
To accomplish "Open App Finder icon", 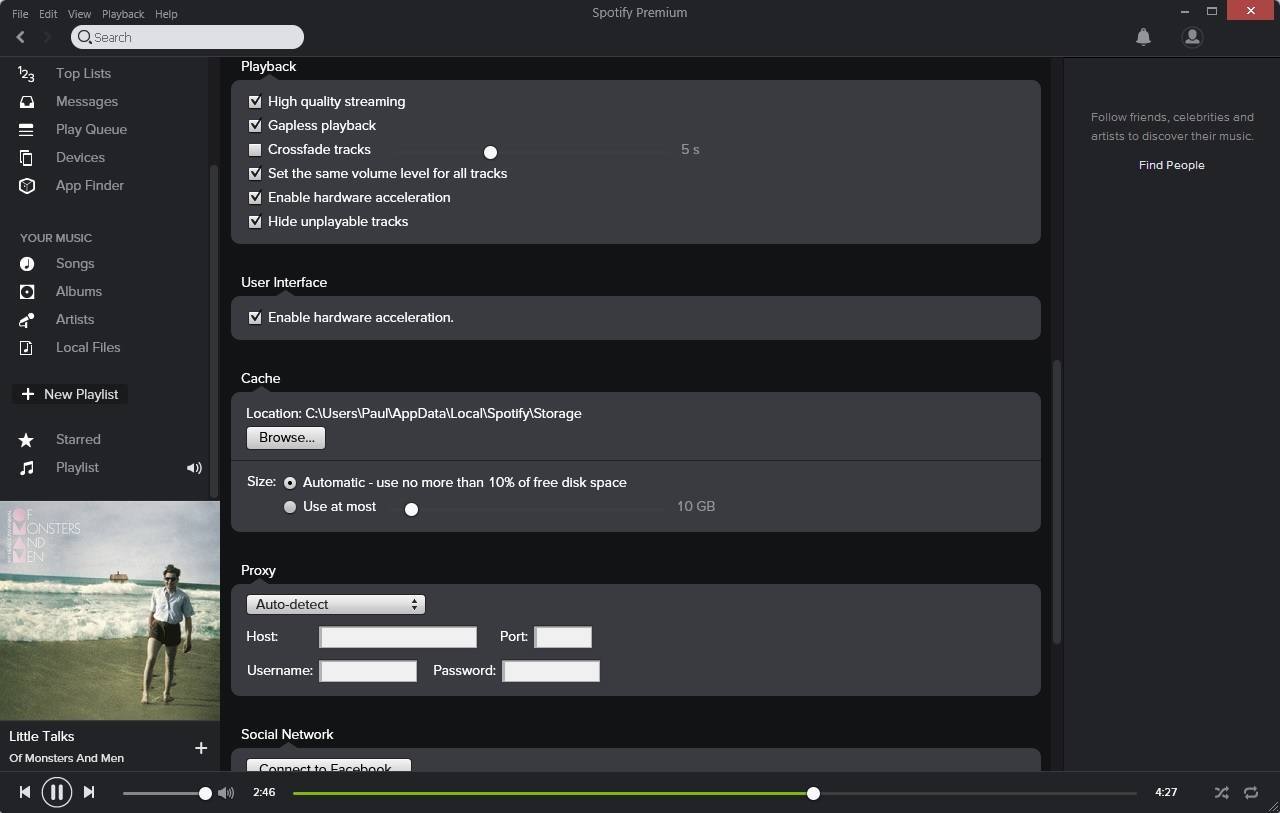I will pyautogui.click(x=27, y=186).
